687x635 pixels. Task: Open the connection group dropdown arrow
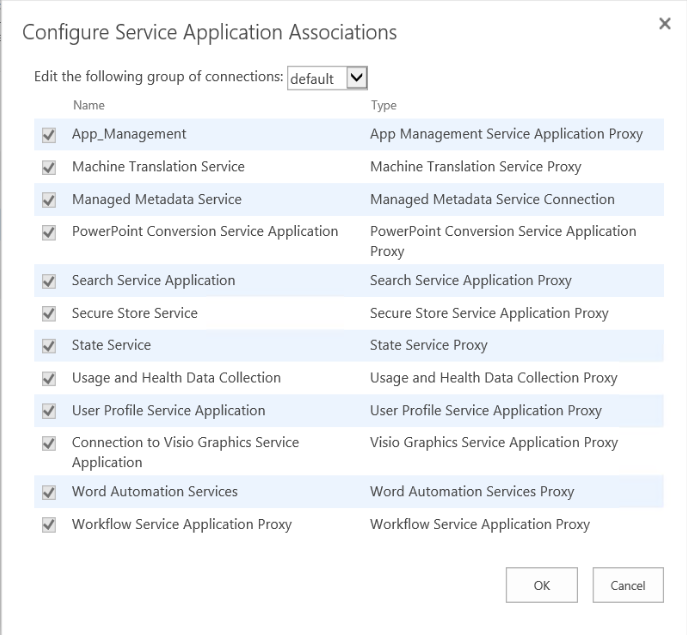coord(357,78)
